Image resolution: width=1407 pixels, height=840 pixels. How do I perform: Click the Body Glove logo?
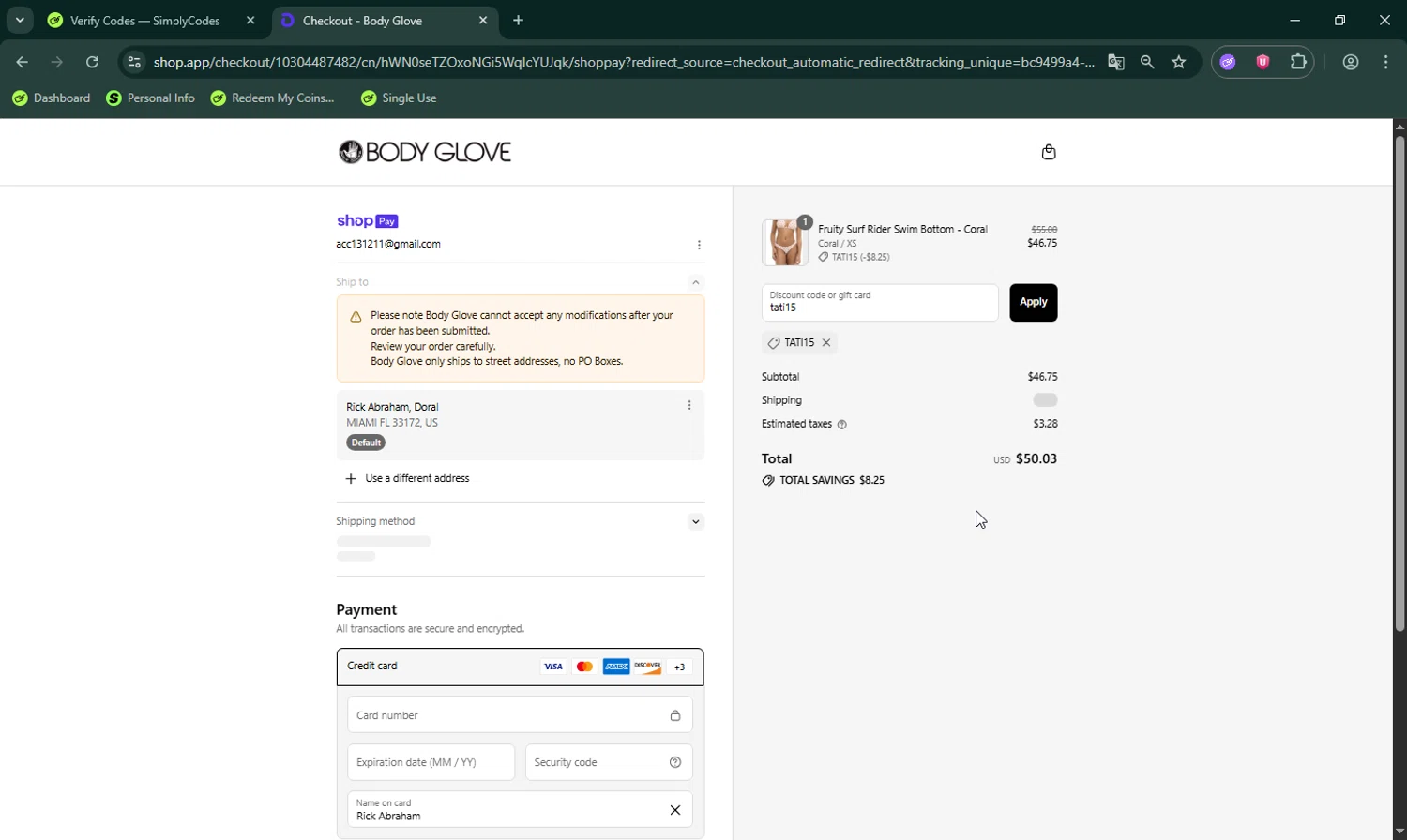point(425,152)
